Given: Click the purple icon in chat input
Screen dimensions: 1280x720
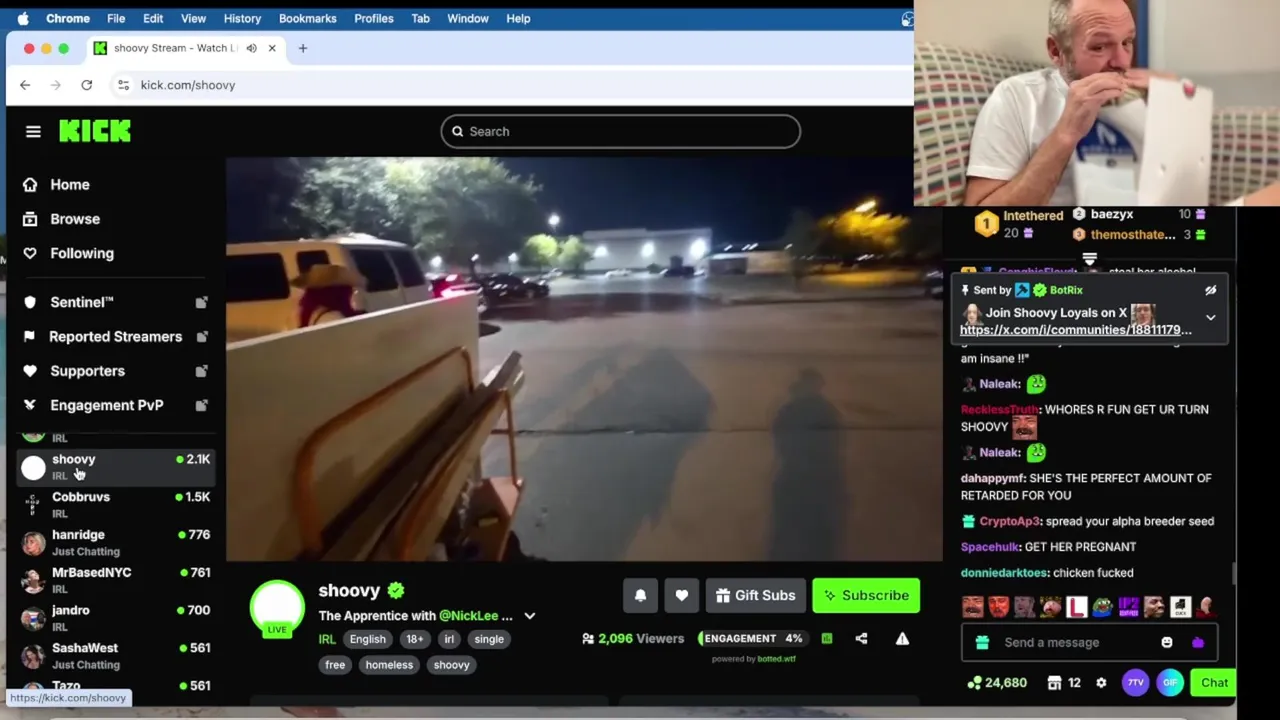Looking at the screenshot, I should [x=1198, y=643].
